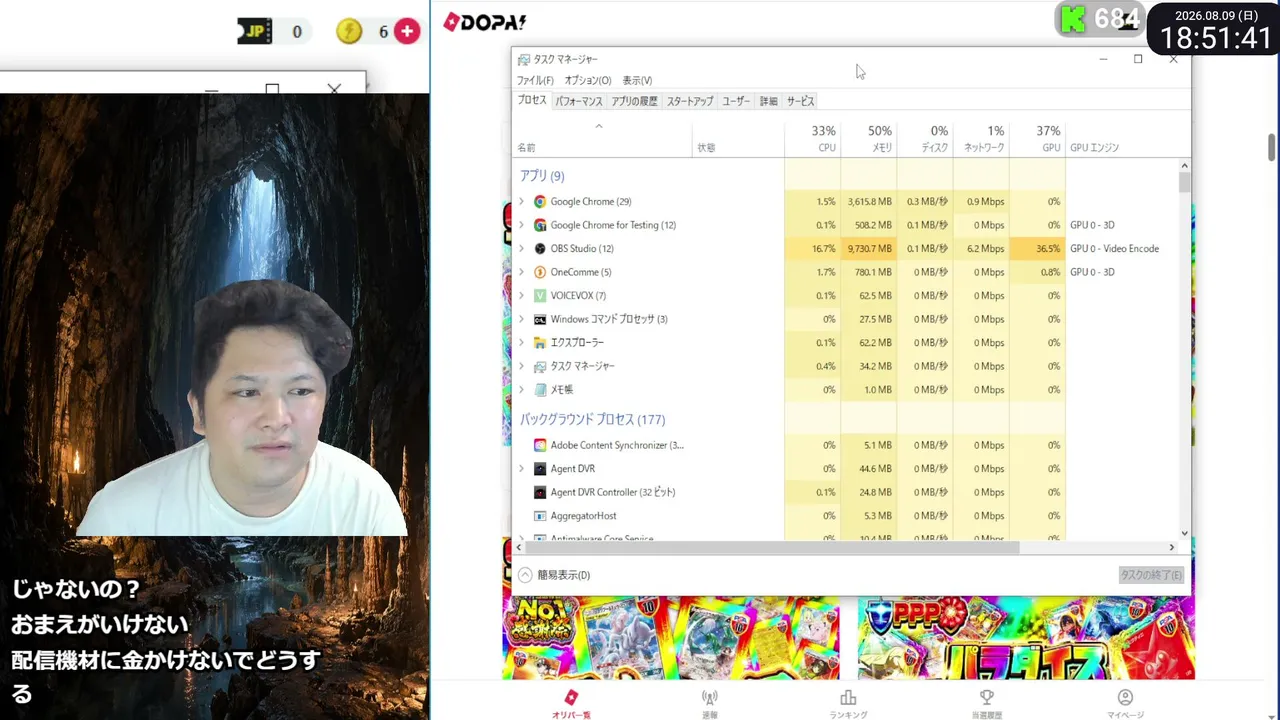Click the red plus icon beside the coin count
Image resolution: width=1280 pixels, height=720 pixels.
406,31
